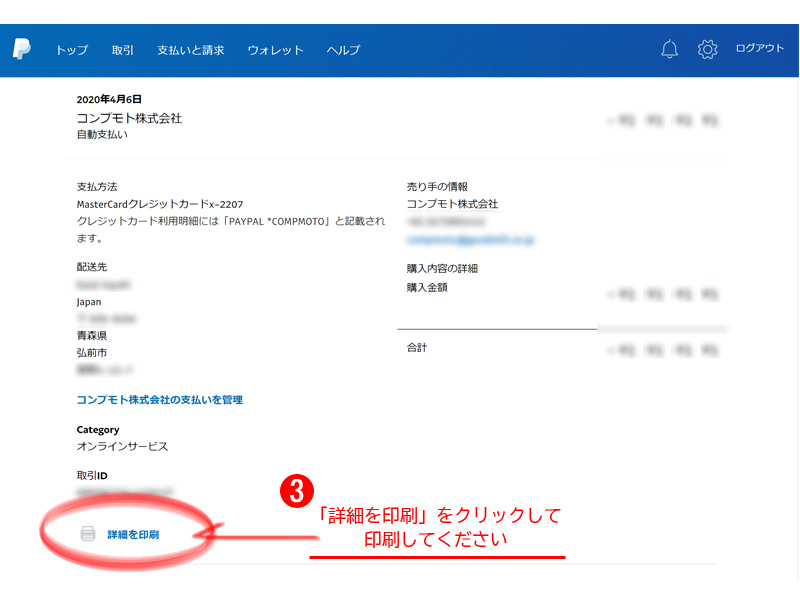Click the PayPal logo icon

(21, 49)
